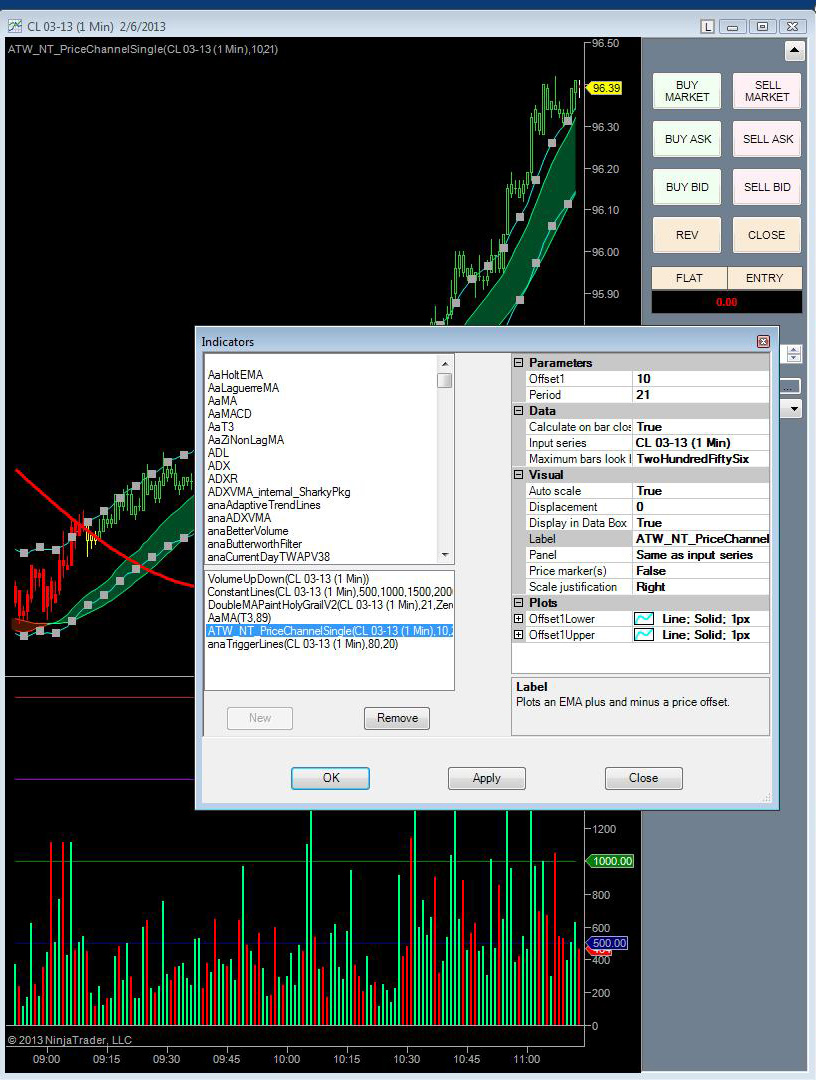Viewport: 816px width, 1080px height.
Task: Click the quantity stepper behind the dialog
Action: pos(793,354)
